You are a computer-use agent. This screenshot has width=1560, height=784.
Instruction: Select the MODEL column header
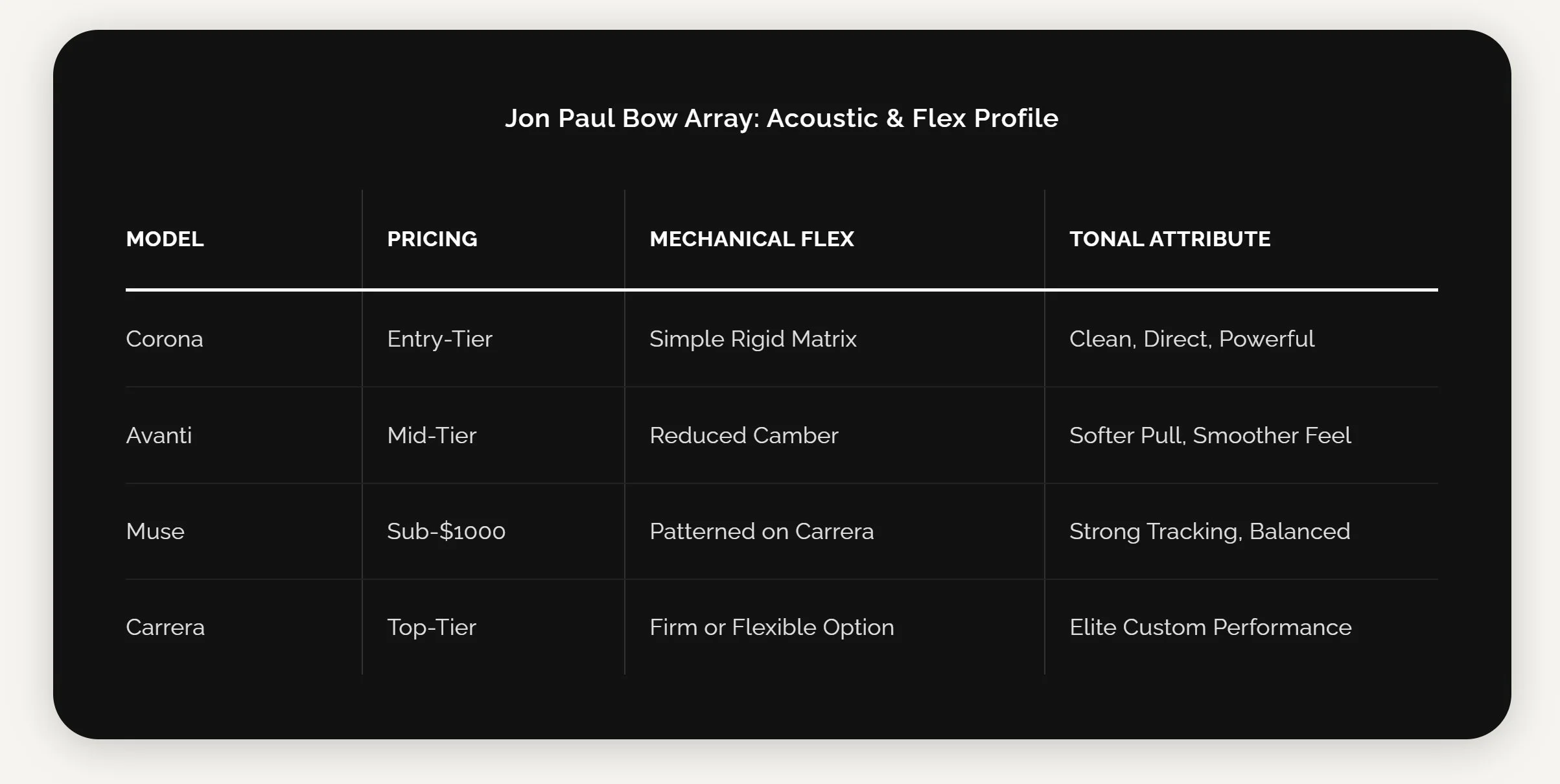click(x=244, y=239)
